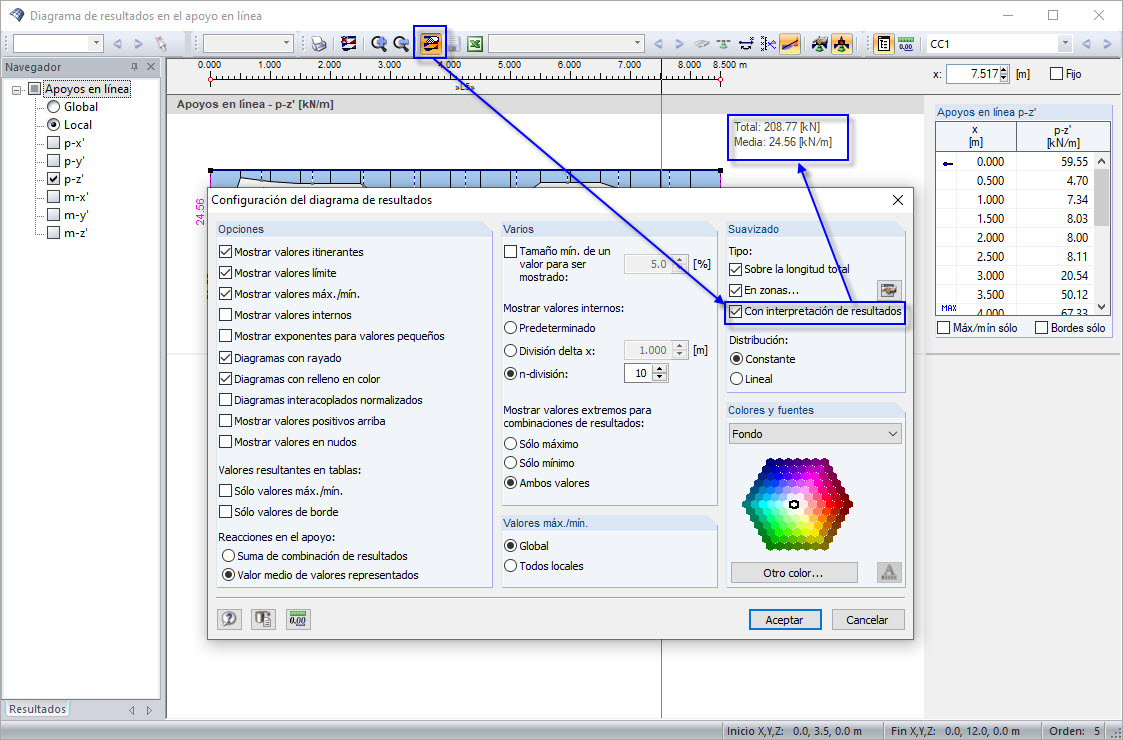Open the highlighted result diagram configuration tool

click(430, 43)
